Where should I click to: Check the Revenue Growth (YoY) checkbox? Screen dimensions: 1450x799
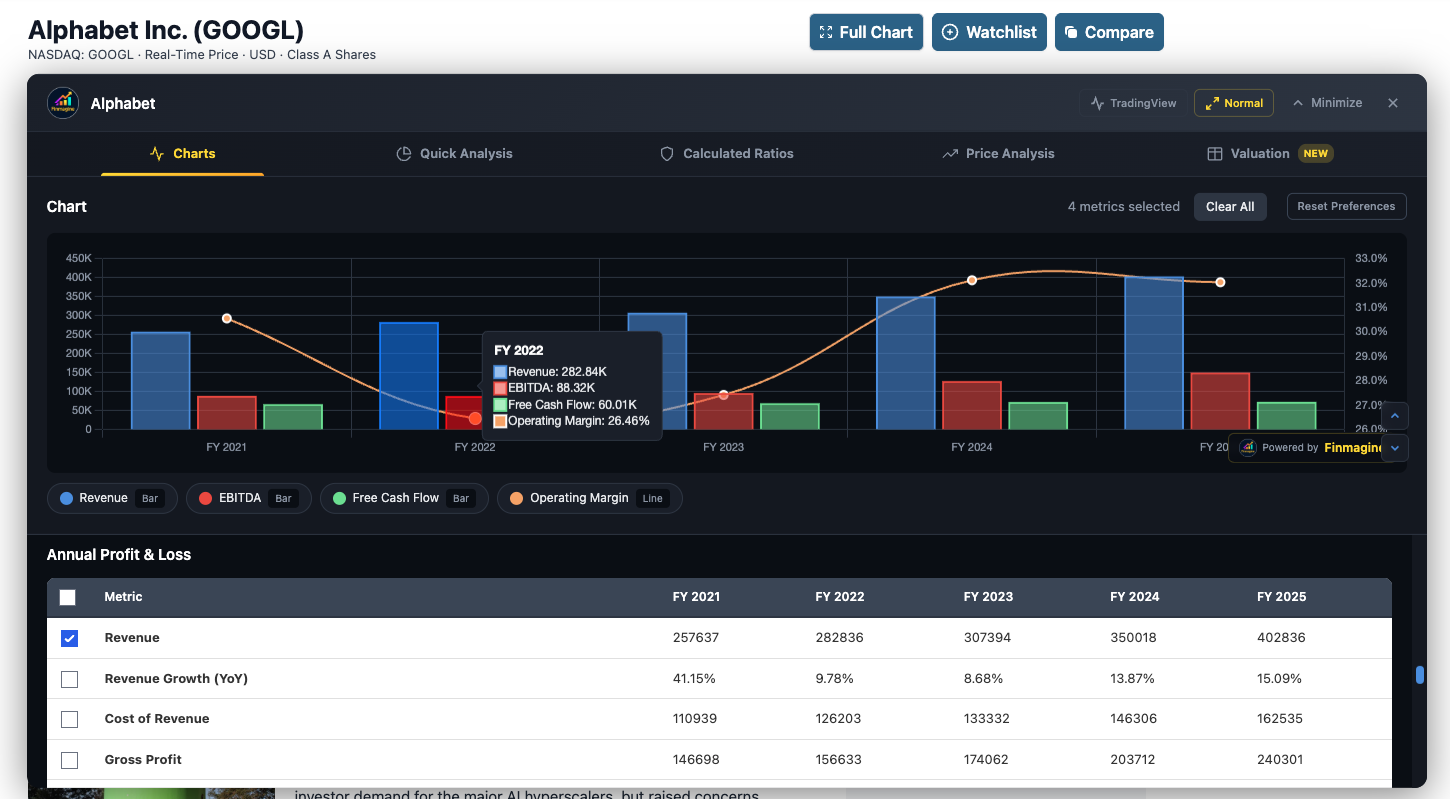(69, 678)
